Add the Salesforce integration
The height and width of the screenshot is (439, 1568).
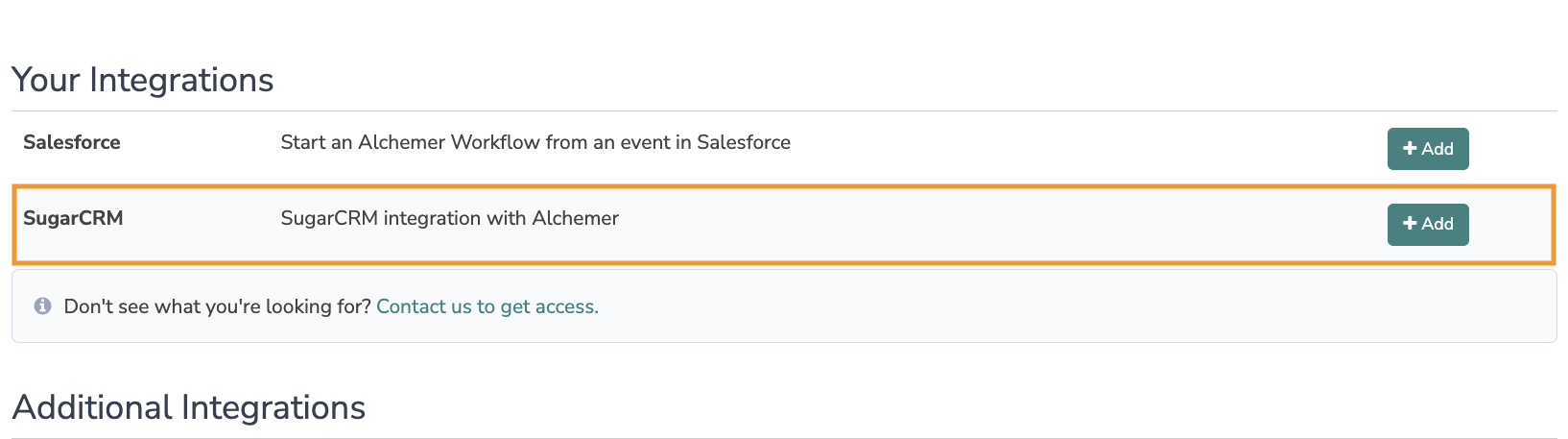(1428, 149)
